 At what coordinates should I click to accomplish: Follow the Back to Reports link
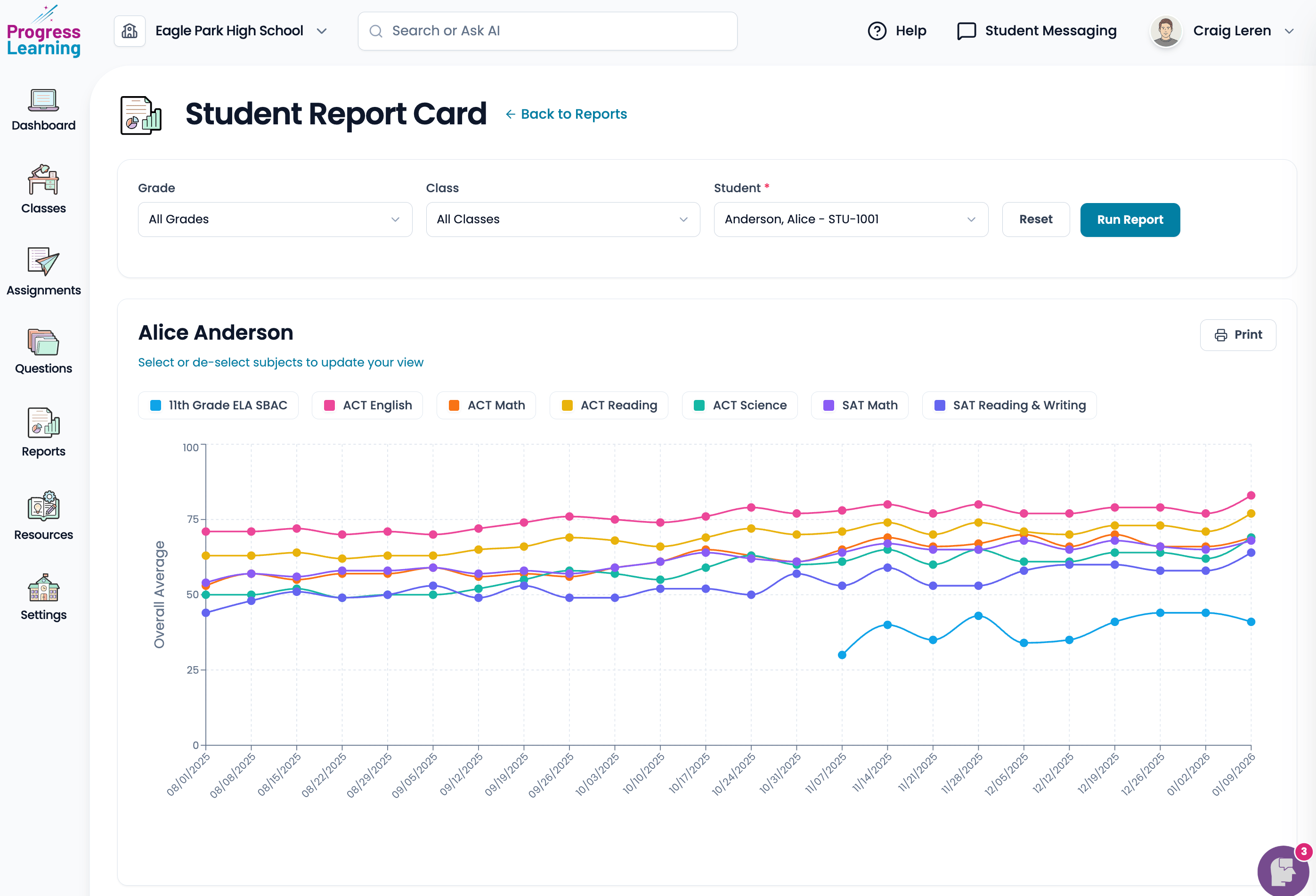(x=566, y=114)
